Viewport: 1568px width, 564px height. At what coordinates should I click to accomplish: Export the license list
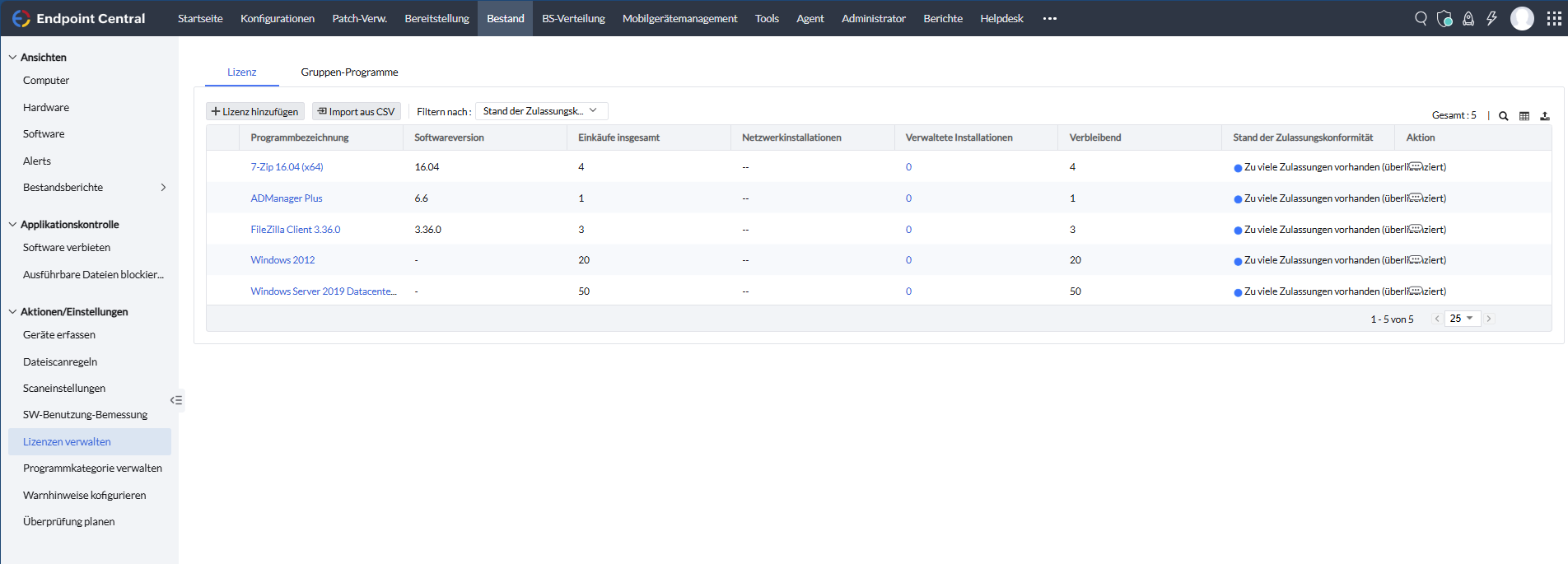point(1545,116)
